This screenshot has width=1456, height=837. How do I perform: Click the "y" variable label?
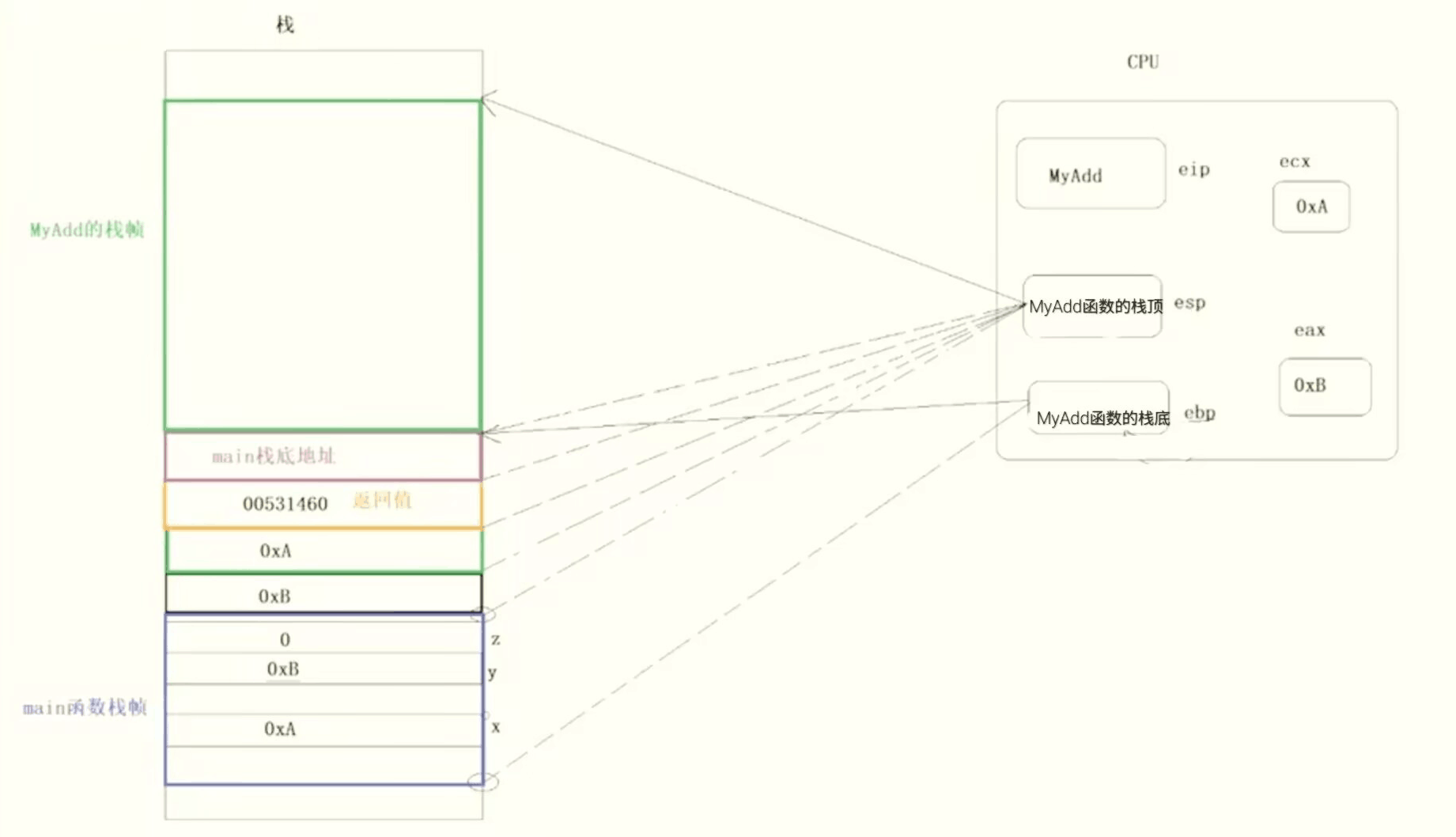point(492,673)
